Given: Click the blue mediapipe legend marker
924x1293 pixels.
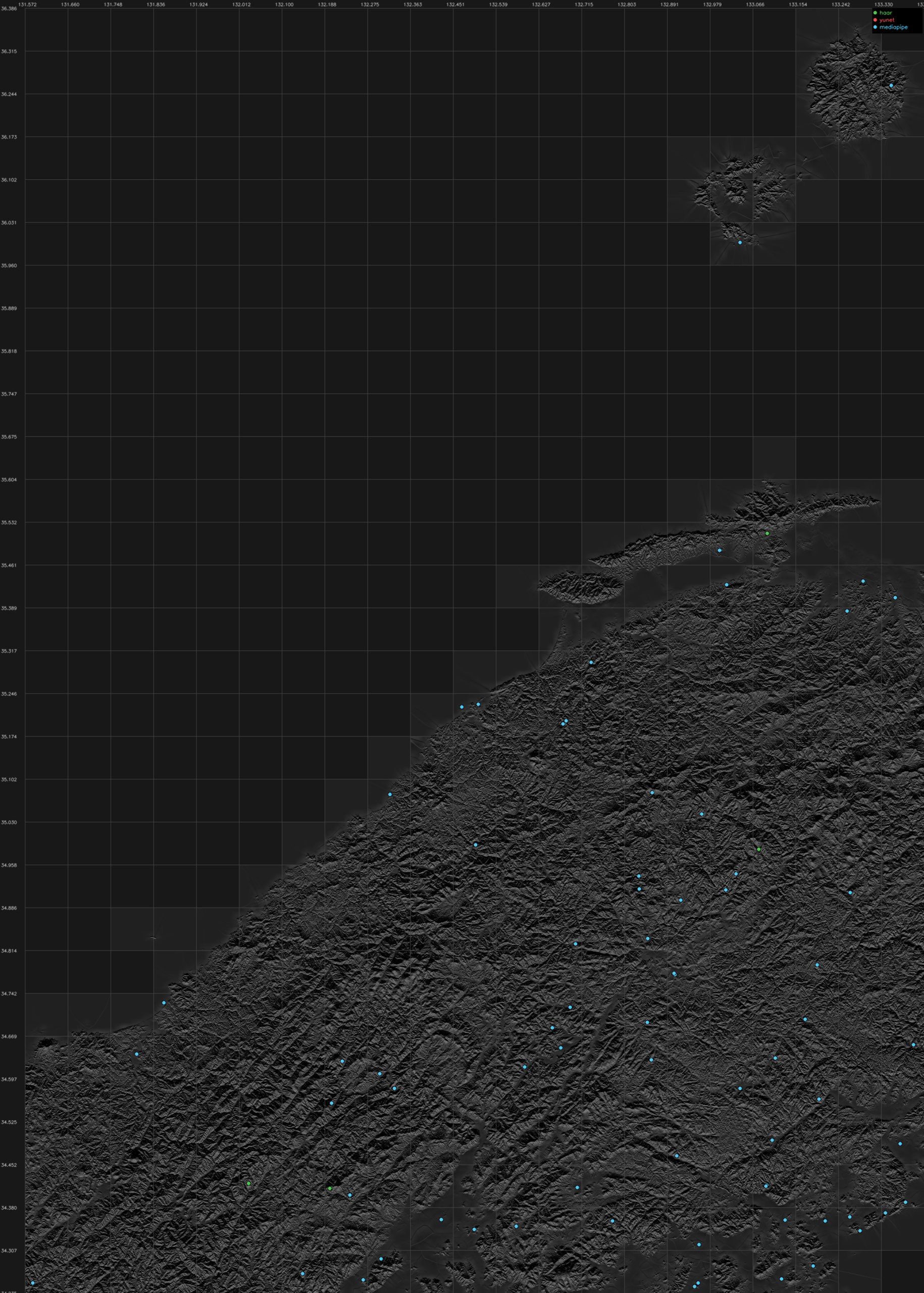Looking at the screenshot, I should [875, 27].
